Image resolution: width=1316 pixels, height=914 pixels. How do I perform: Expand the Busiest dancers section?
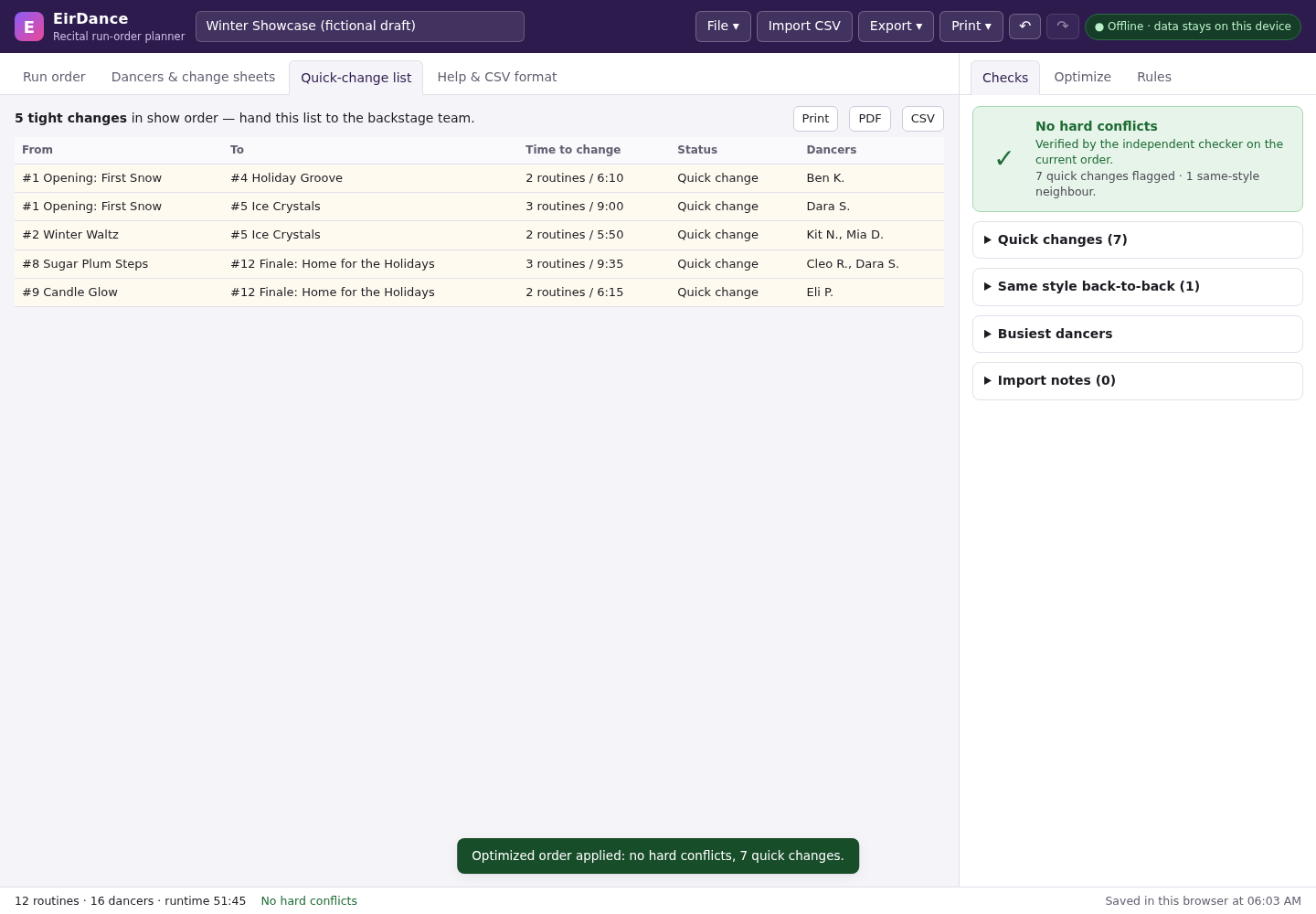click(x=1138, y=334)
